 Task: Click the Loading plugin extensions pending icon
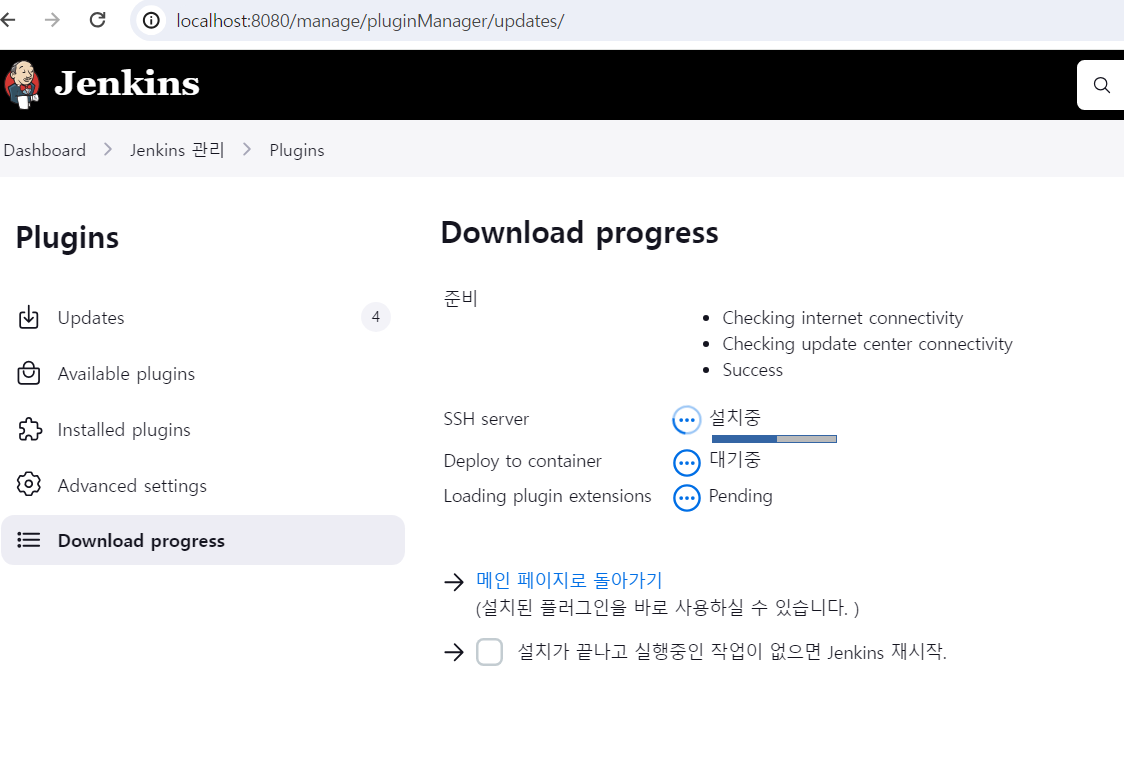[687, 498]
